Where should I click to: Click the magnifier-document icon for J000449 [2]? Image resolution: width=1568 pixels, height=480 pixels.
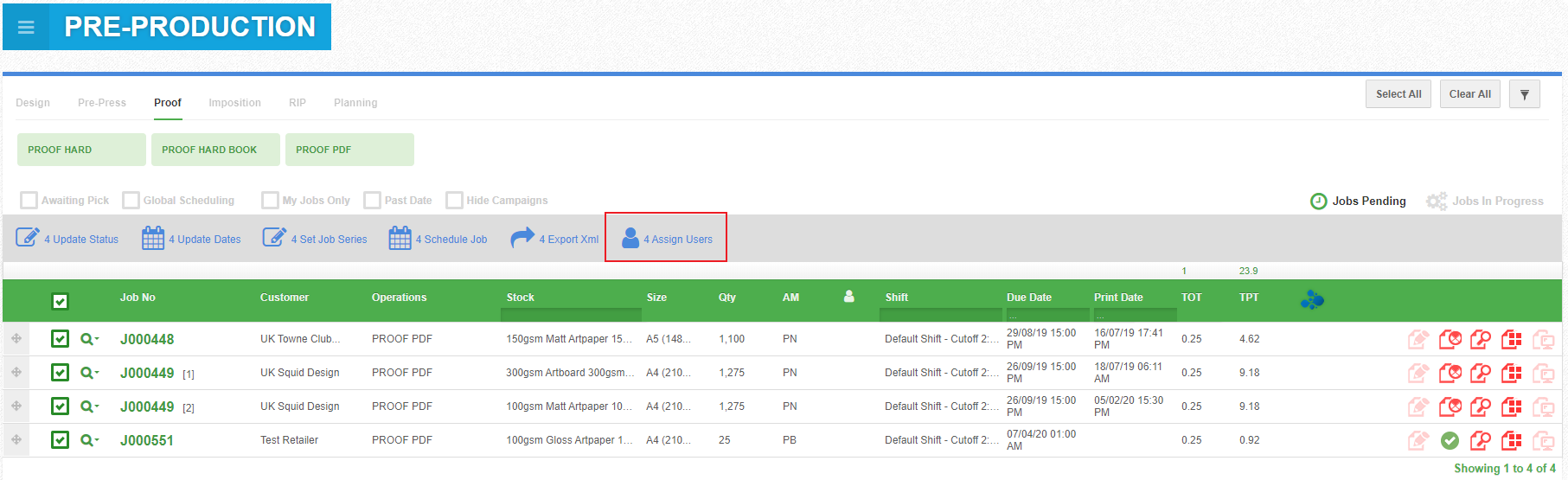(x=1481, y=406)
